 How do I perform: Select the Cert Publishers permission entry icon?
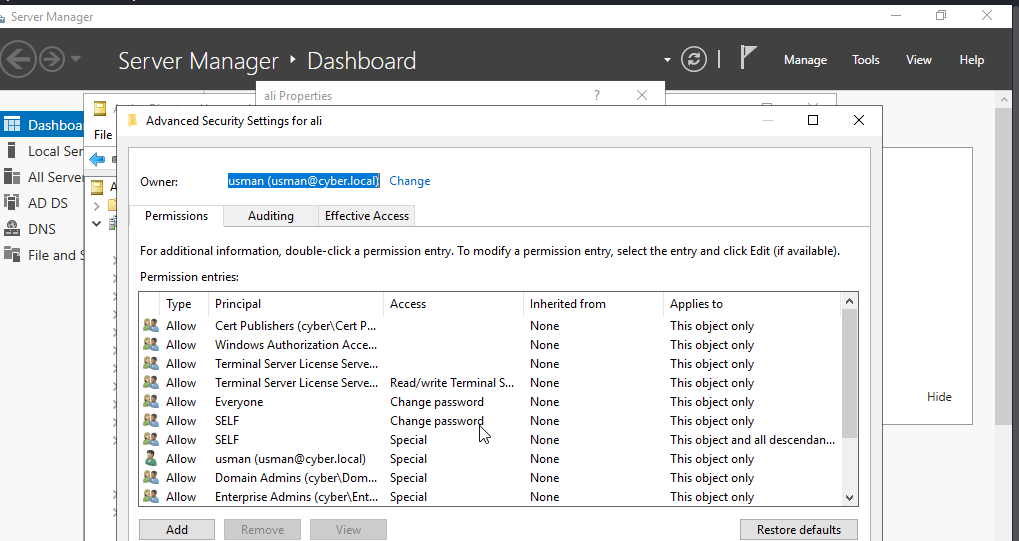coord(151,325)
